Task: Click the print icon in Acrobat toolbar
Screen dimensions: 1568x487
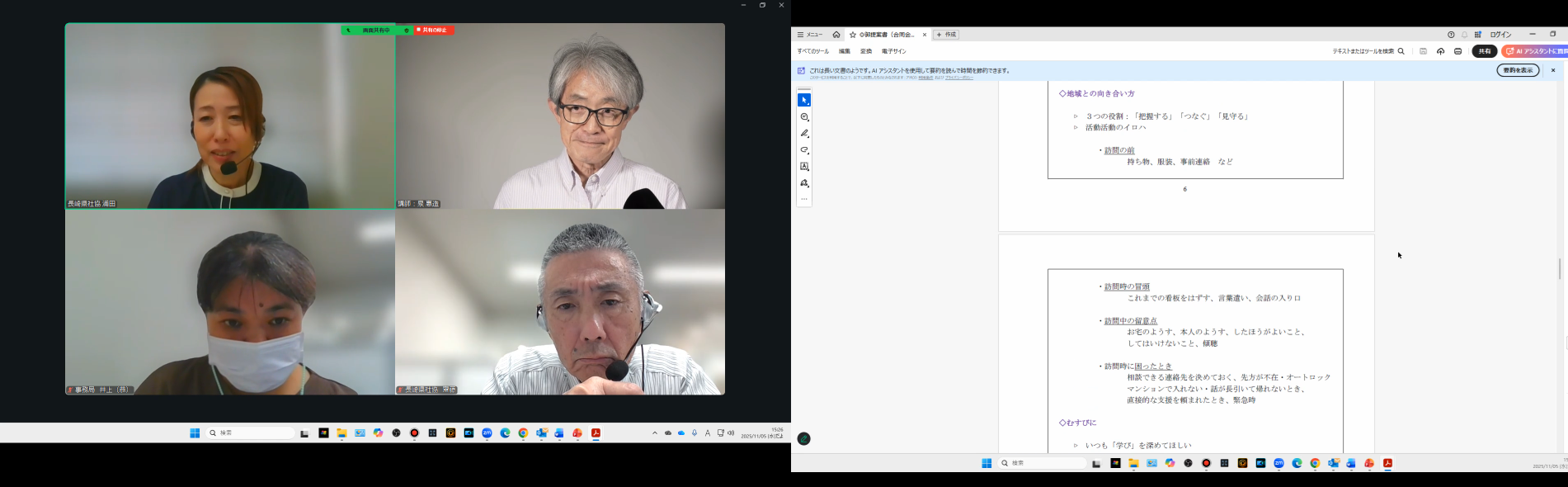Action: [1457, 51]
